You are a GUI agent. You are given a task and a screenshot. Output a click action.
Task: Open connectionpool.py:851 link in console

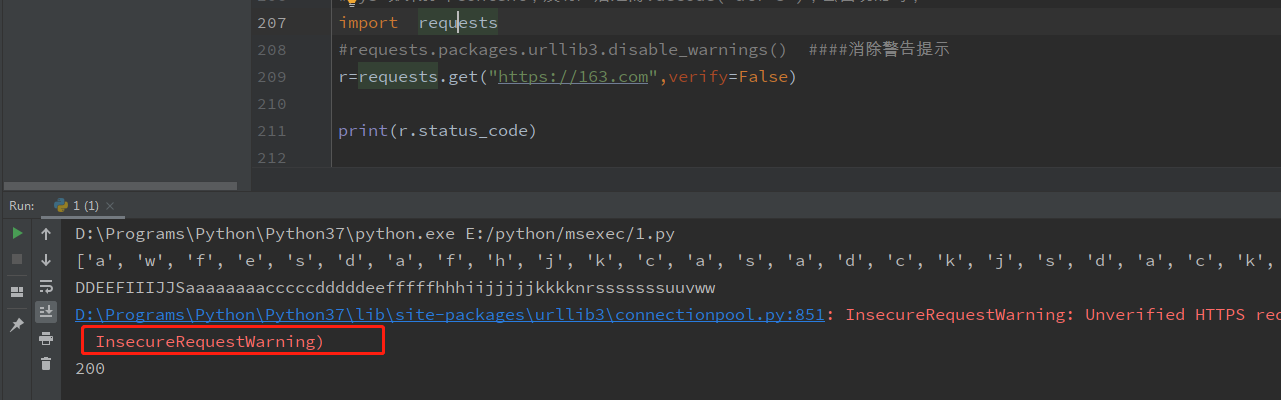pos(450,314)
